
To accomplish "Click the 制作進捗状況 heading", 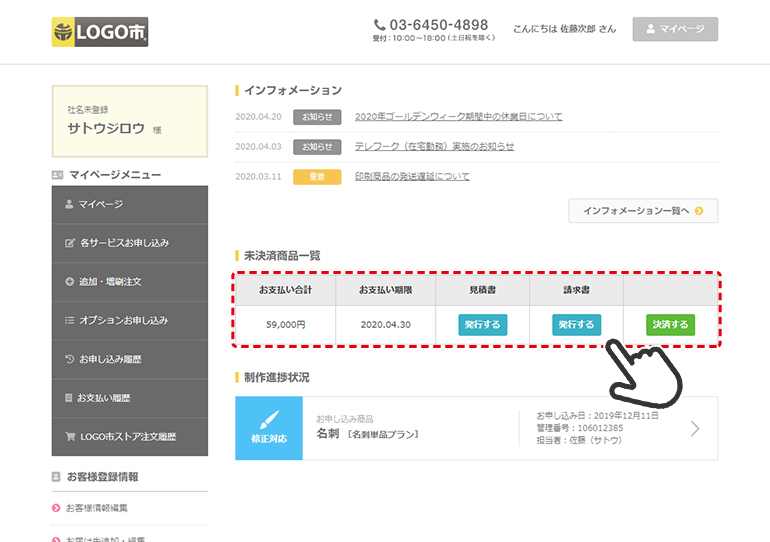I will click(276, 378).
